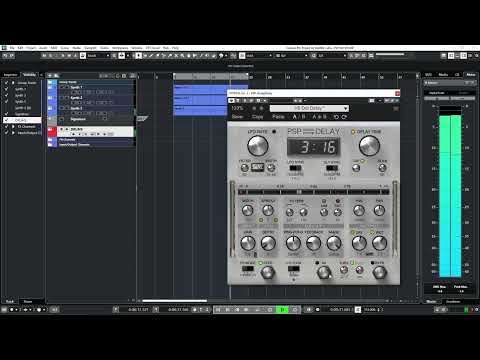The width and height of the screenshot is (480, 360).
Task: Click the 100% plugin zoom value
Action: (x=237, y=108)
